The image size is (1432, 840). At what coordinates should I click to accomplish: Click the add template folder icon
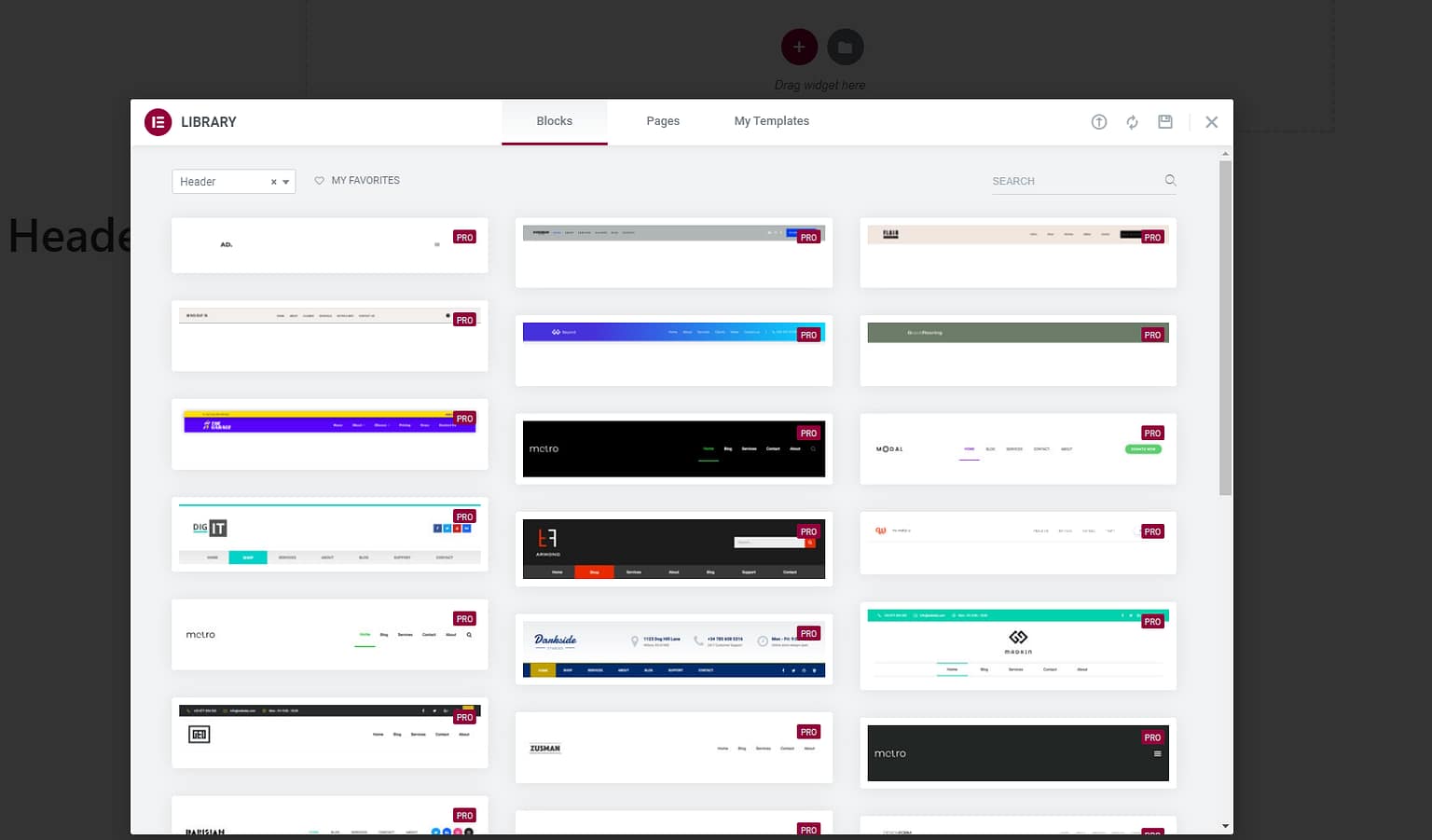[845, 47]
